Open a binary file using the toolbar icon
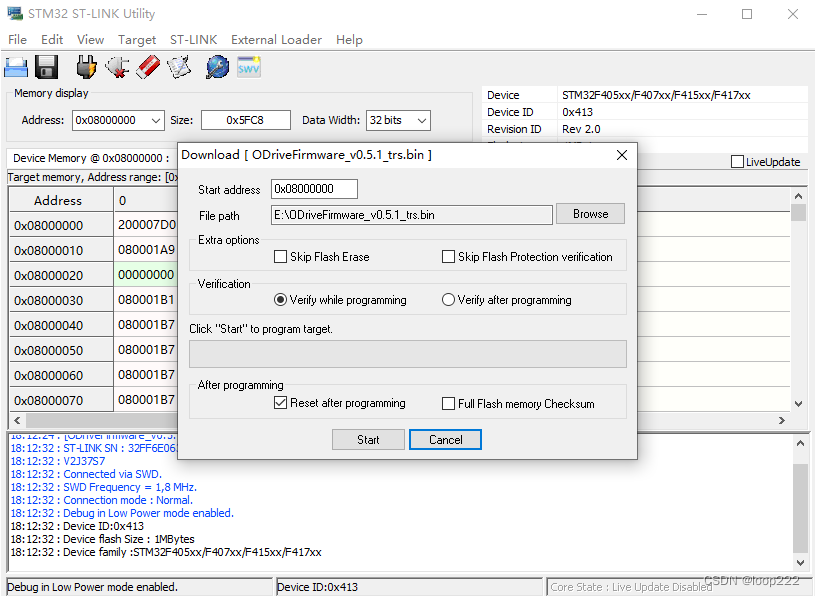Screen dimensions: 815x597 (14, 66)
